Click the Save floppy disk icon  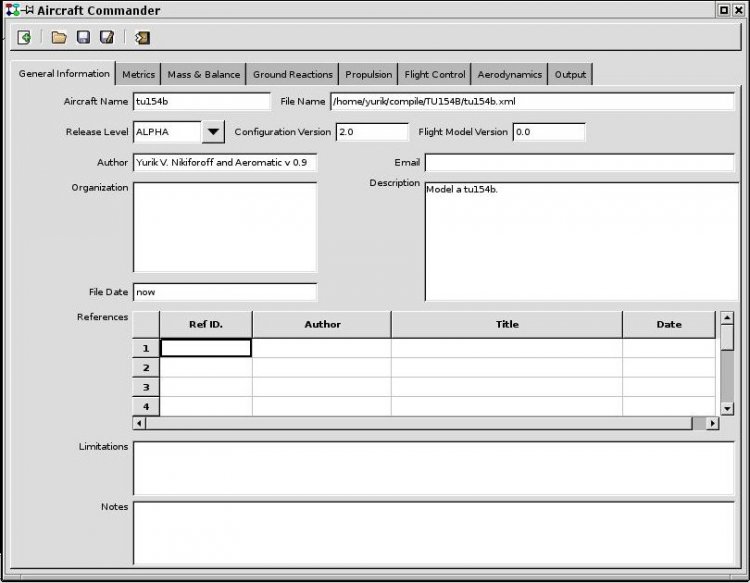(83, 38)
